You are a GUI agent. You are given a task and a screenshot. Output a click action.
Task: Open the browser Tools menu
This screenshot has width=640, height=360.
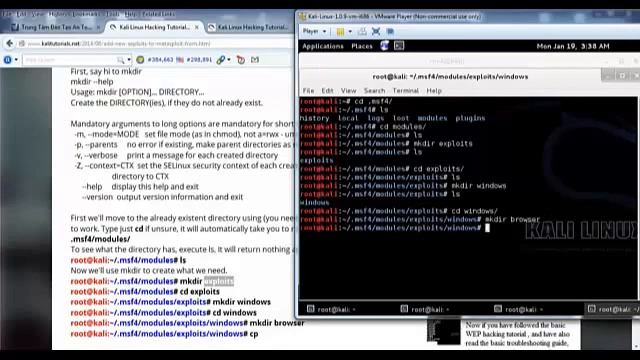click(112, 14)
